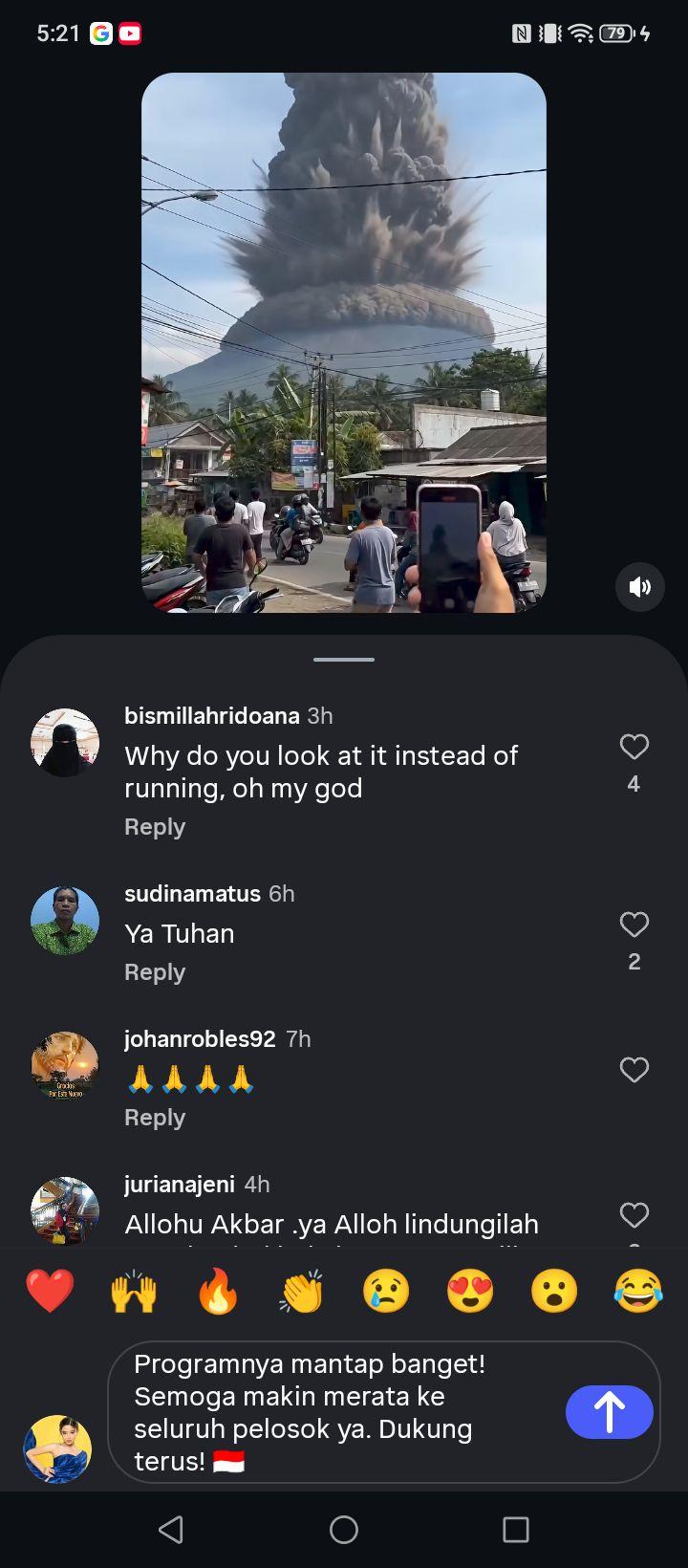Image resolution: width=688 pixels, height=1568 pixels.
Task: Insert the clapping hands emoji
Action: tap(302, 1291)
